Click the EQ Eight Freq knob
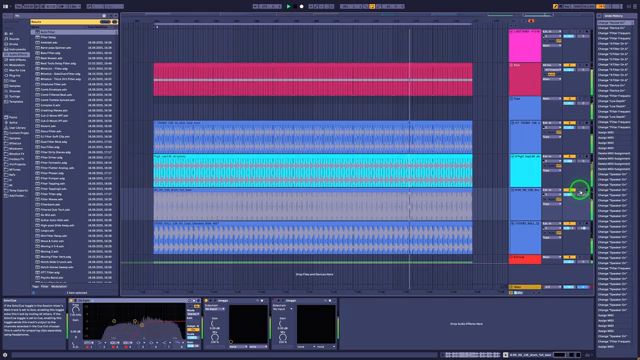The width and height of the screenshot is (640, 360). (x=76, y=309)
